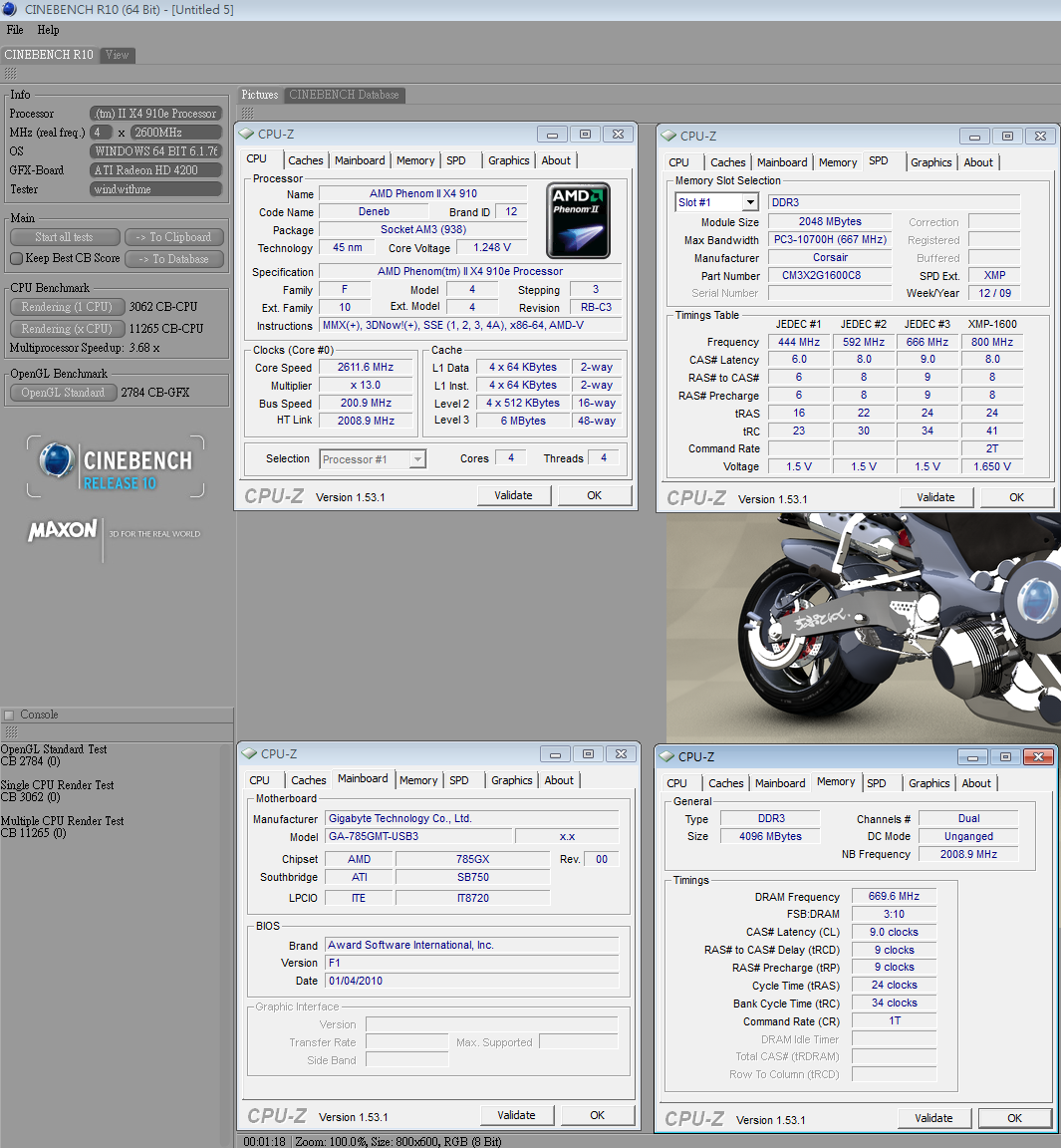This screenshot has width=1061, height=1148.
Task: Minimize the Memory tab CPU-Z window
Action: 972,757
